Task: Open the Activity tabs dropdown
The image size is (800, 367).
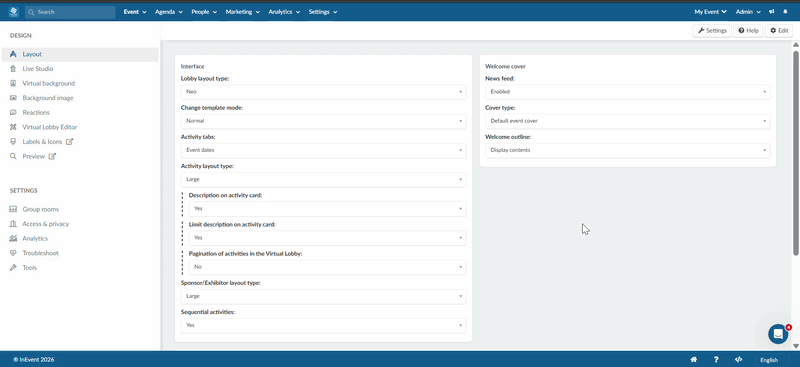Action: [x=323, y=150]
